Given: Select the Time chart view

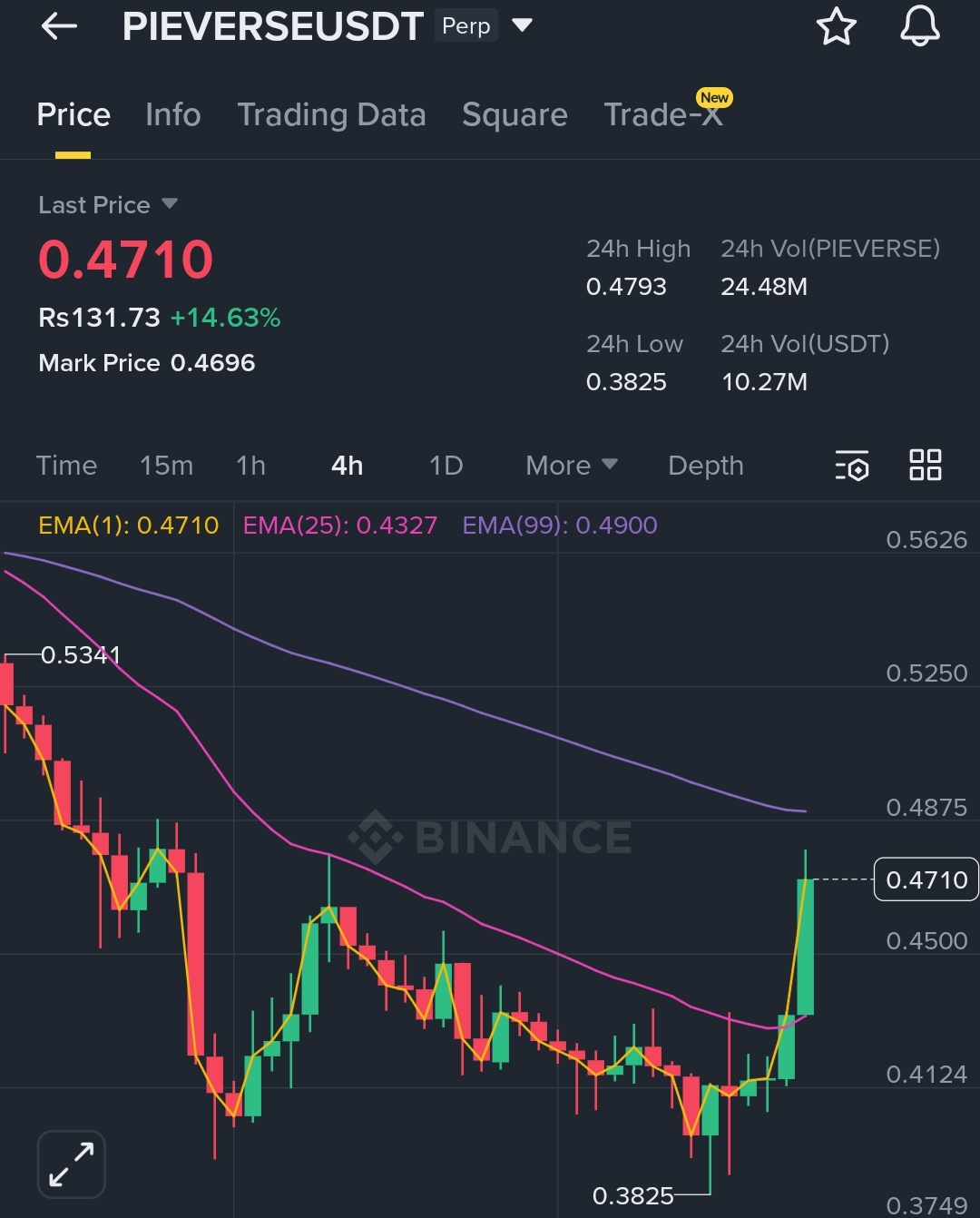Looking at the screenshot, I should pos(66,466).
